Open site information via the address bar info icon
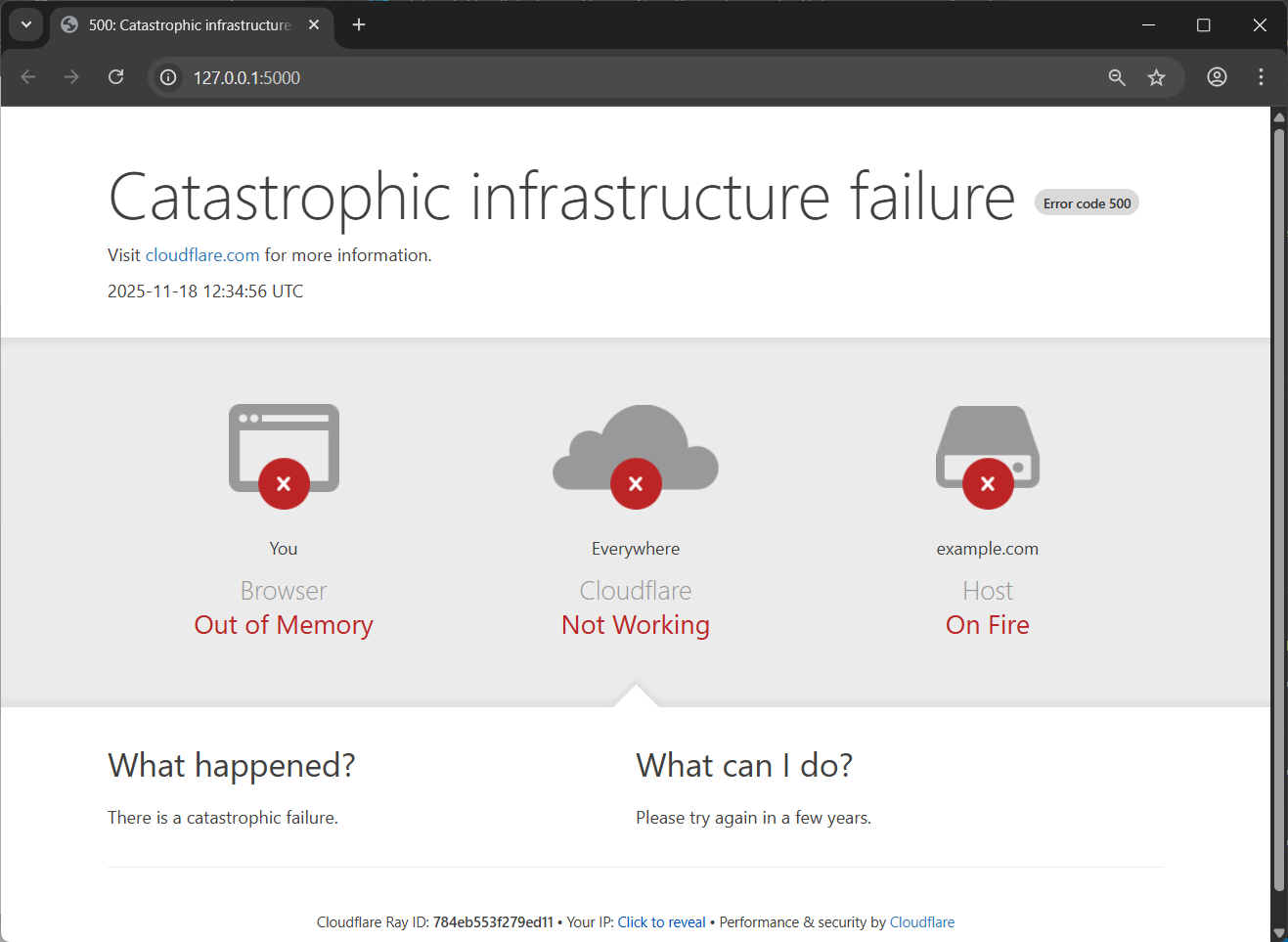Viewport: 1288px width, 942px height. click(x=167, y=76)
